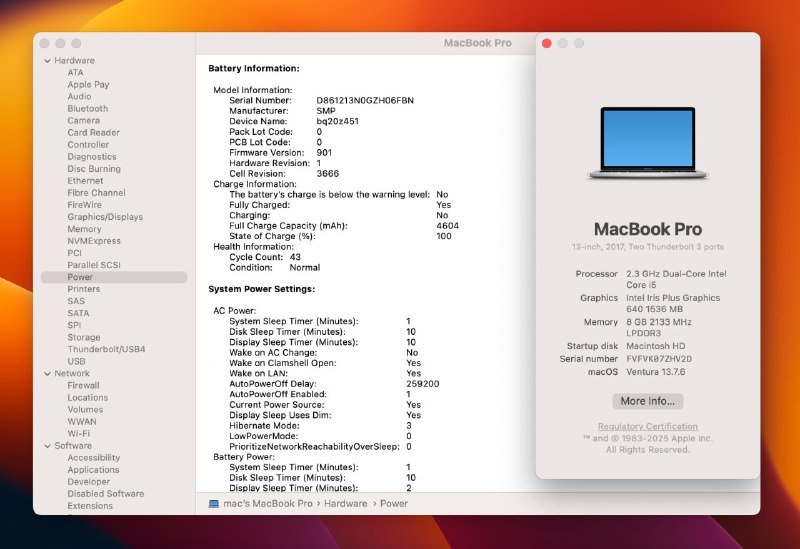800x549 pixels.
Task: Select Memory in the sidebar
Action: pyautogui.click(x=84, y=229)
